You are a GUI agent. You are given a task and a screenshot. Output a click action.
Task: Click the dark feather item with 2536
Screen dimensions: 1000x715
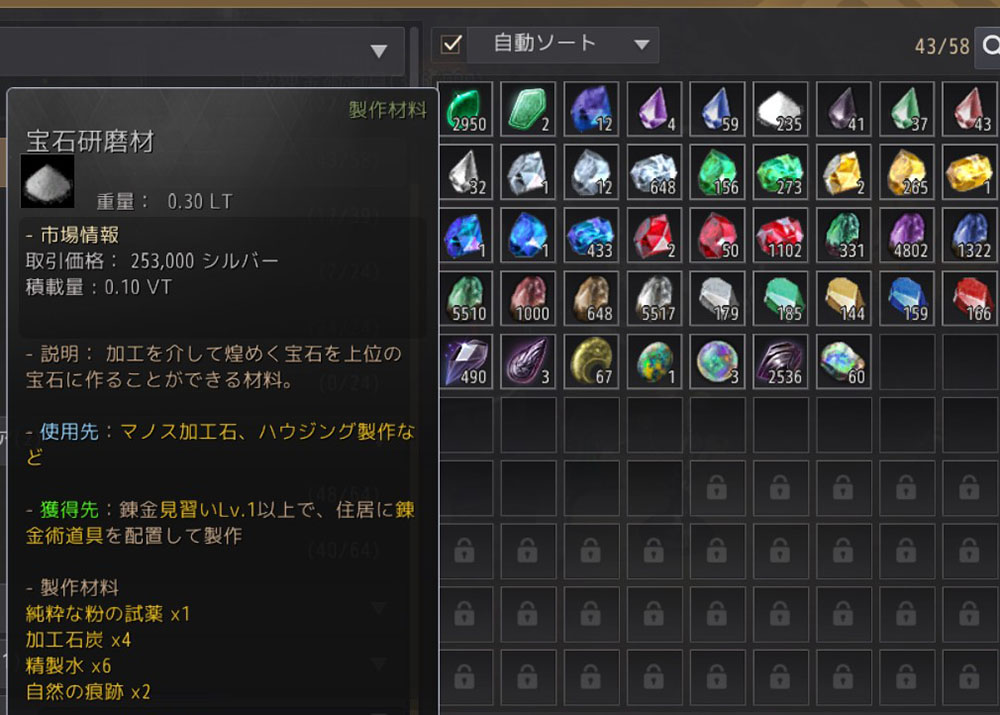point(780,362)
